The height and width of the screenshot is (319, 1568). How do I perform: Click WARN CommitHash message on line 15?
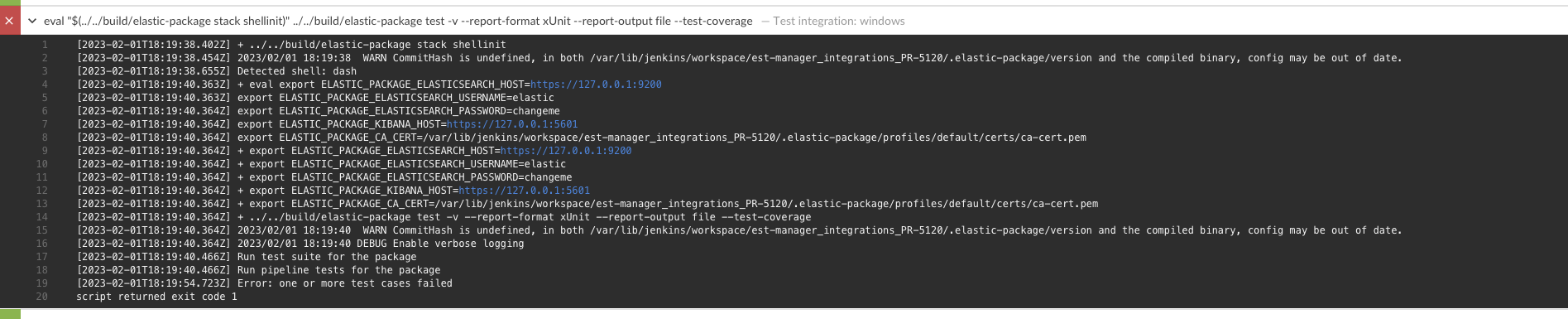[882, 230]
